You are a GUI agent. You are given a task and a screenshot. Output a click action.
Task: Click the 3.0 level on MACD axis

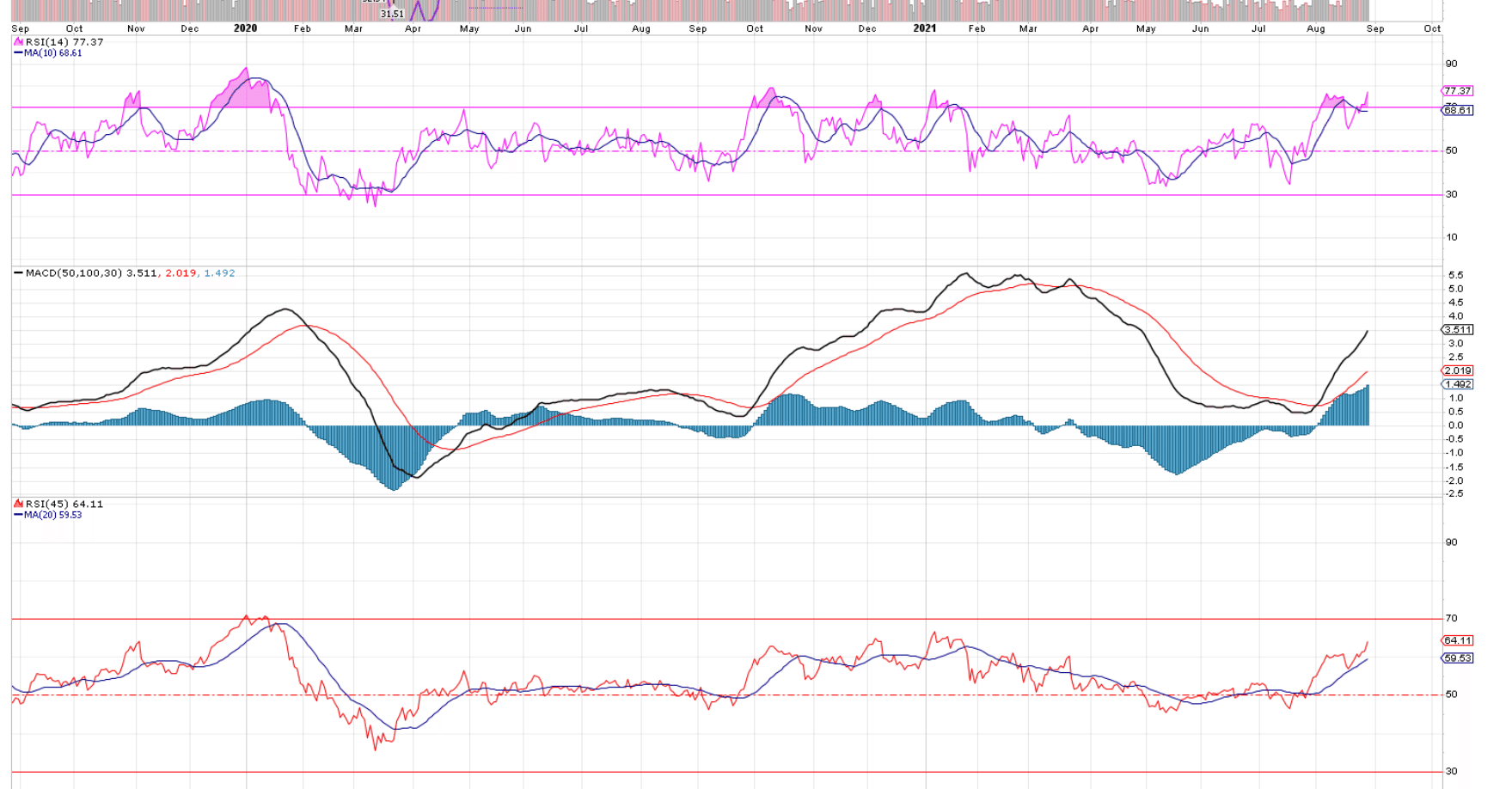coord(1455,344)
